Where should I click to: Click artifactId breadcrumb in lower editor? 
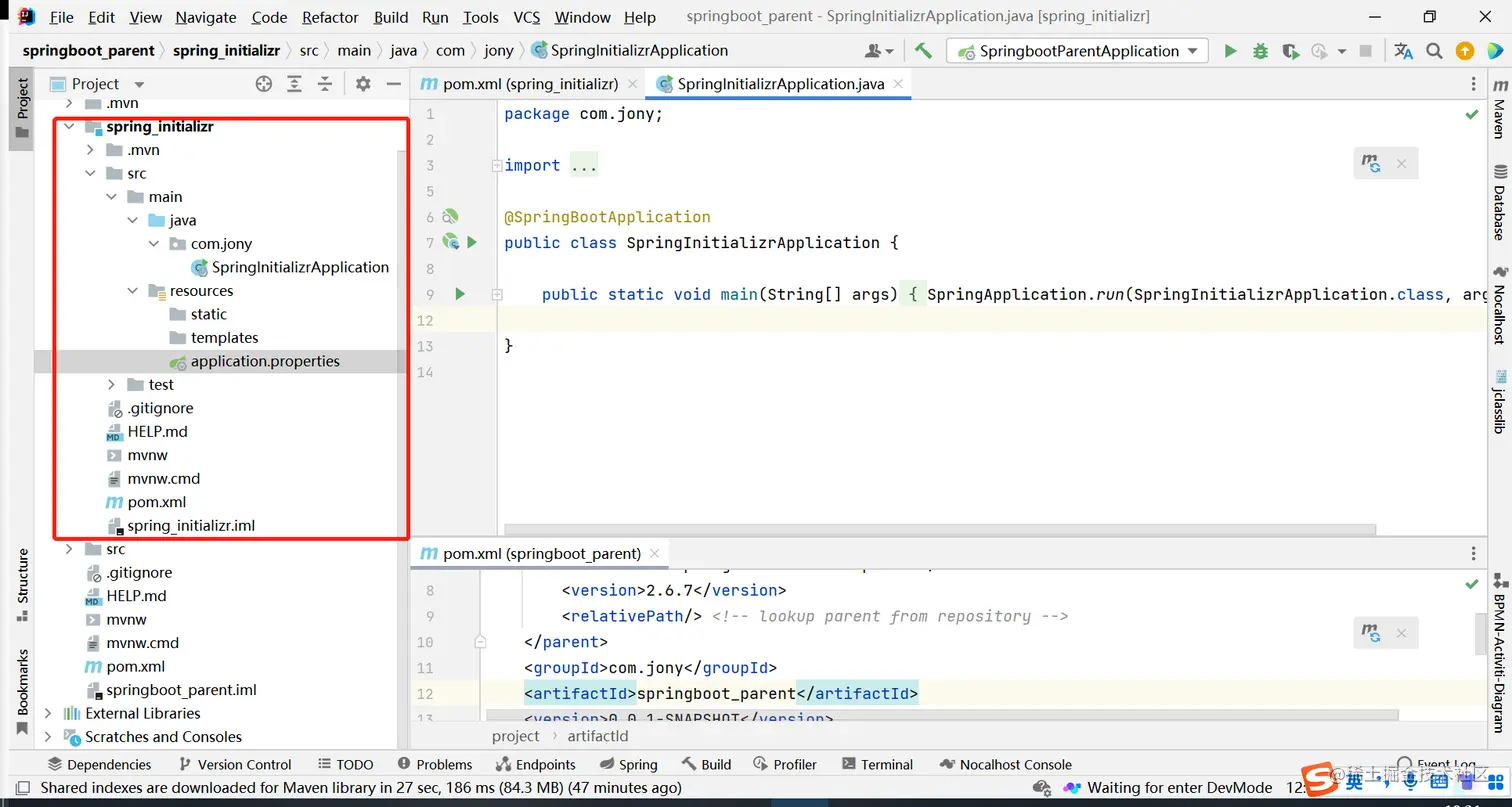click(598, 736)
